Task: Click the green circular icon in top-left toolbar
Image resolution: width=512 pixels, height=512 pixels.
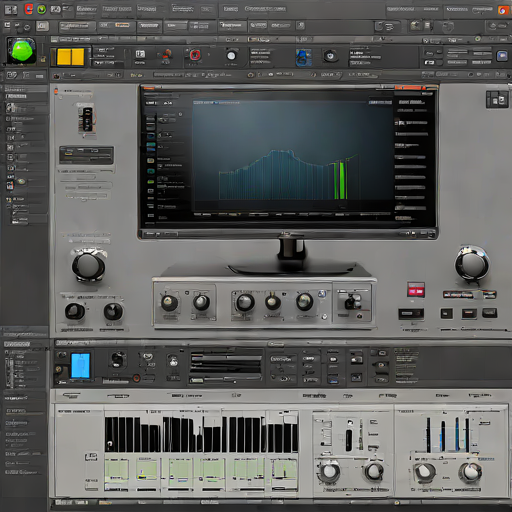Action: tap(42, 9)
